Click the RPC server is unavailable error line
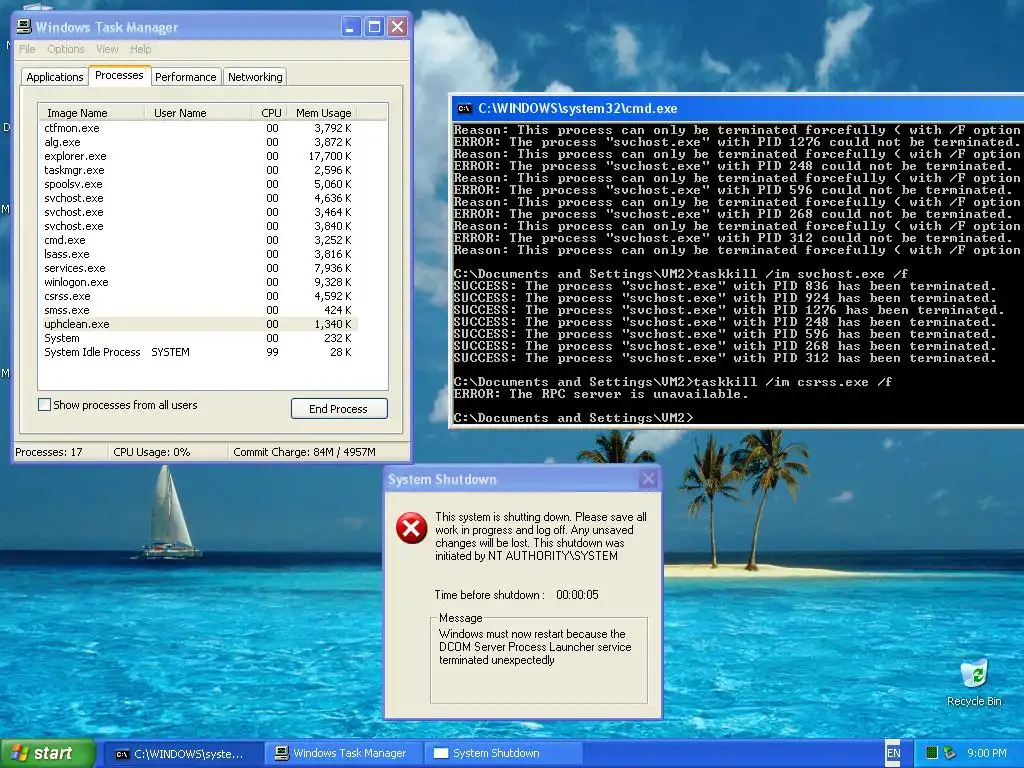1024x768 pixels. point(601,394)
